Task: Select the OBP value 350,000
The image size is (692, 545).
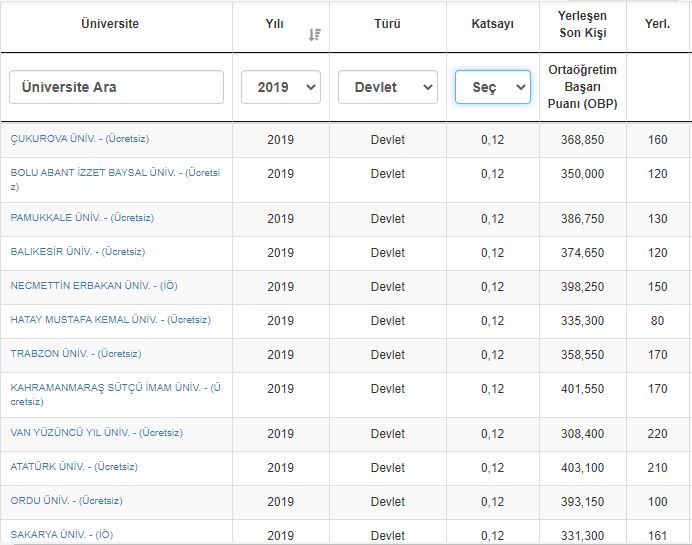Action: [x=583, y=174]
